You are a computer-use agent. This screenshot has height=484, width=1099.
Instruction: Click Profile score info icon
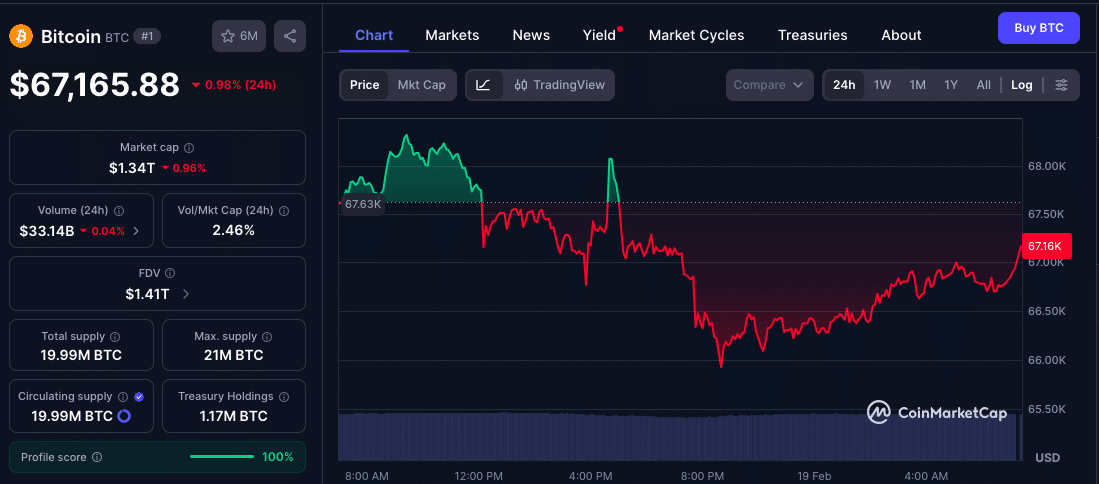pos(97,457)
